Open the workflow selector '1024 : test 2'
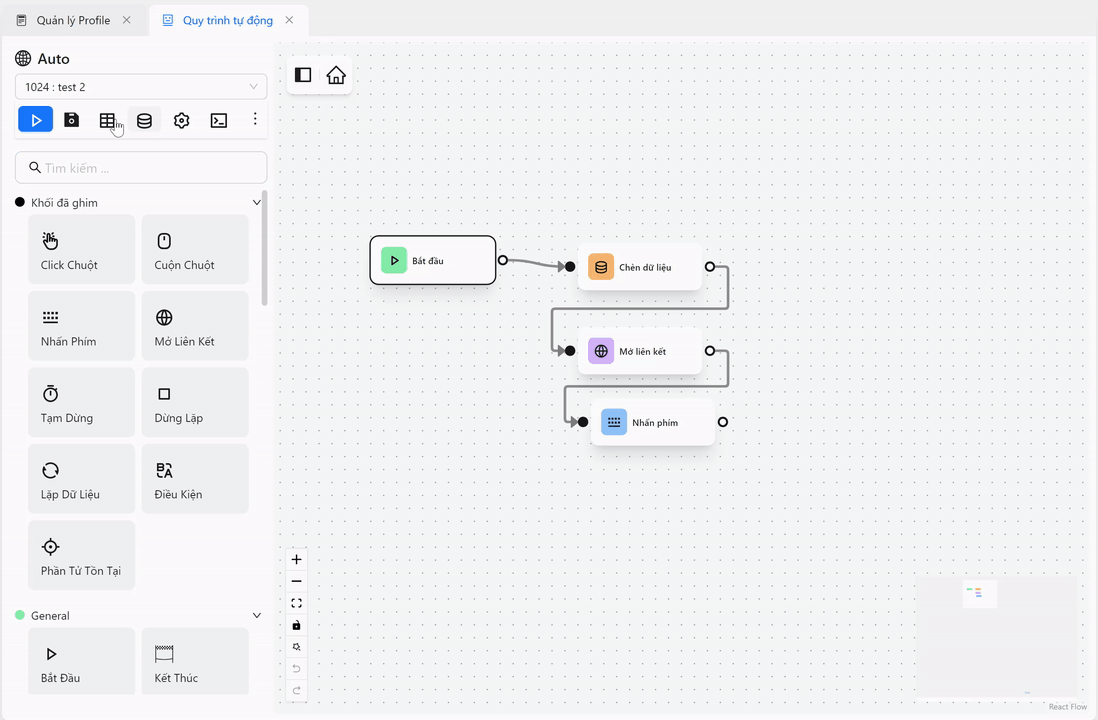 (141, 87)
